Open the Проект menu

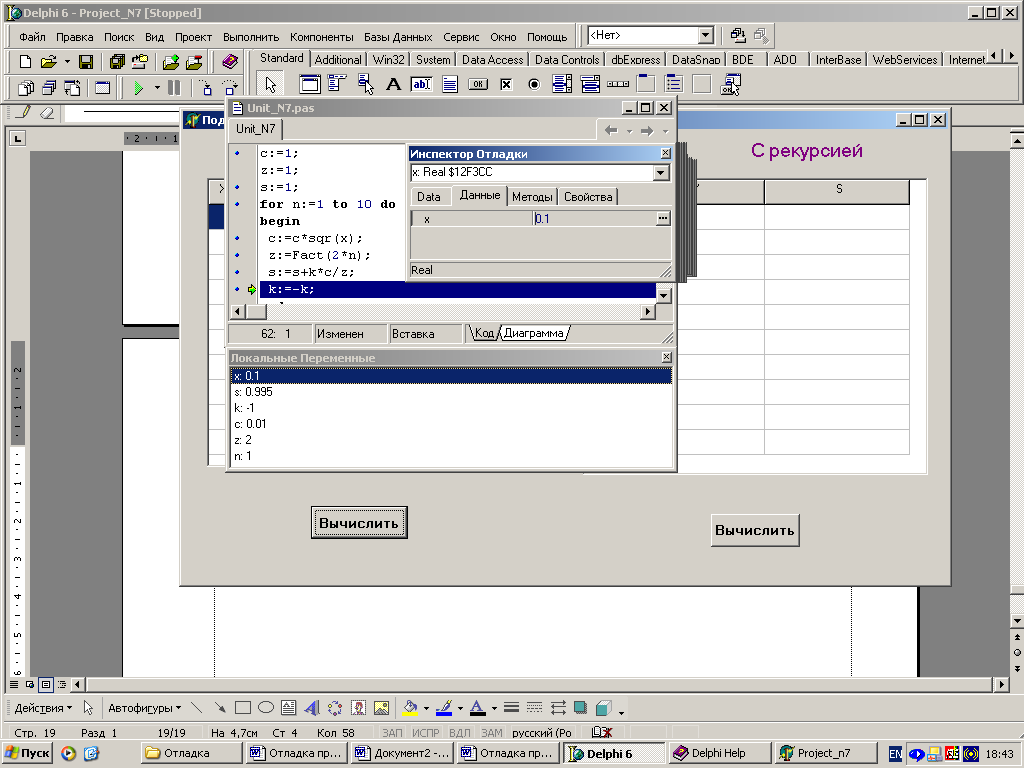pos(193,37)
